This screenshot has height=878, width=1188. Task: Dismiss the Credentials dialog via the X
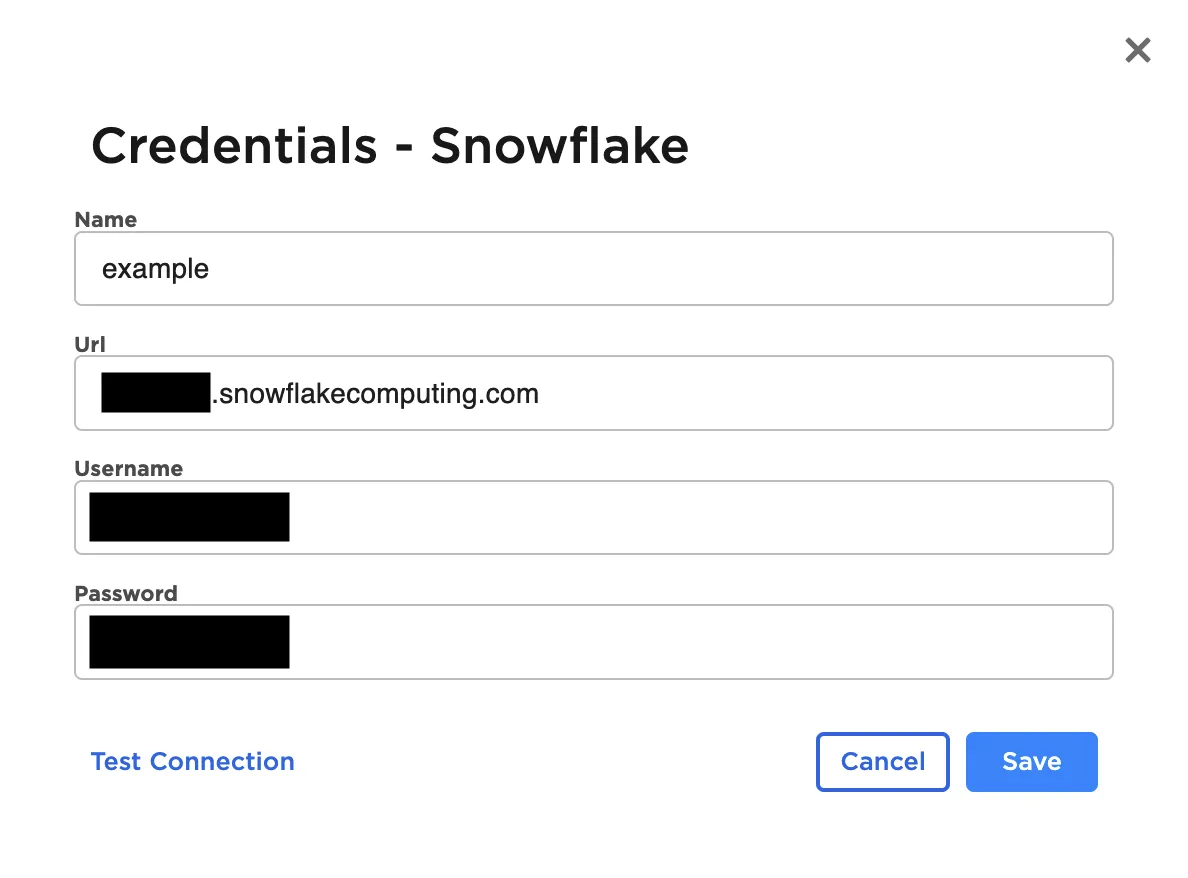click(1138, 50)
